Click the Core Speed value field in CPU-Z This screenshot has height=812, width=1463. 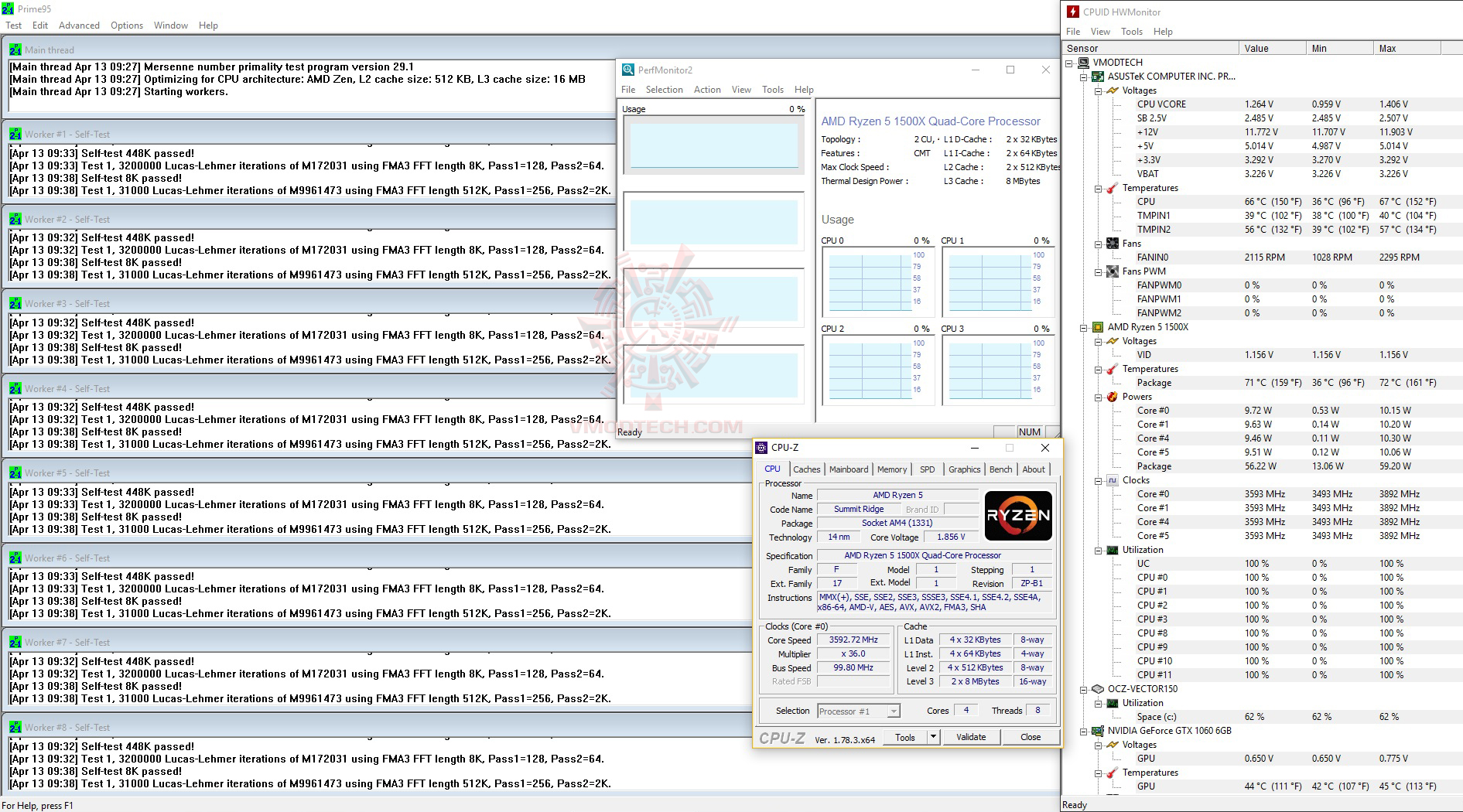(x=853, y=640)
